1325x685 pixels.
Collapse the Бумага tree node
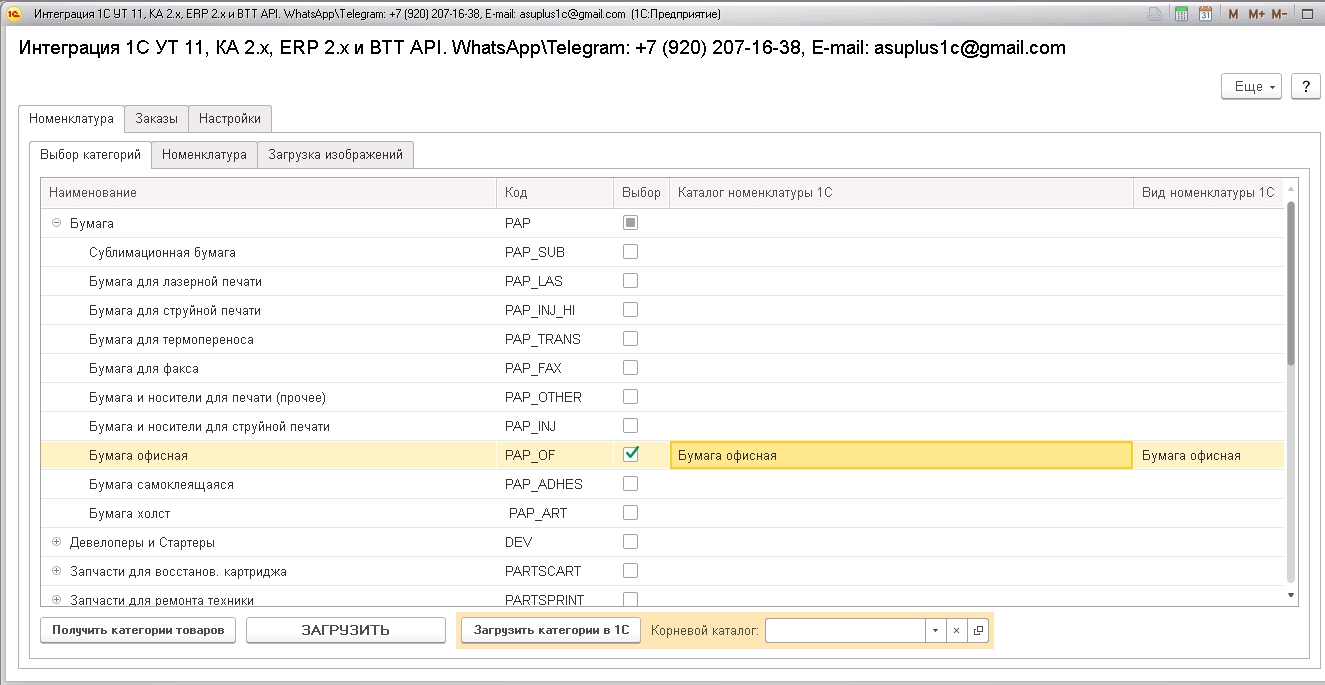[x=56, y=223]
